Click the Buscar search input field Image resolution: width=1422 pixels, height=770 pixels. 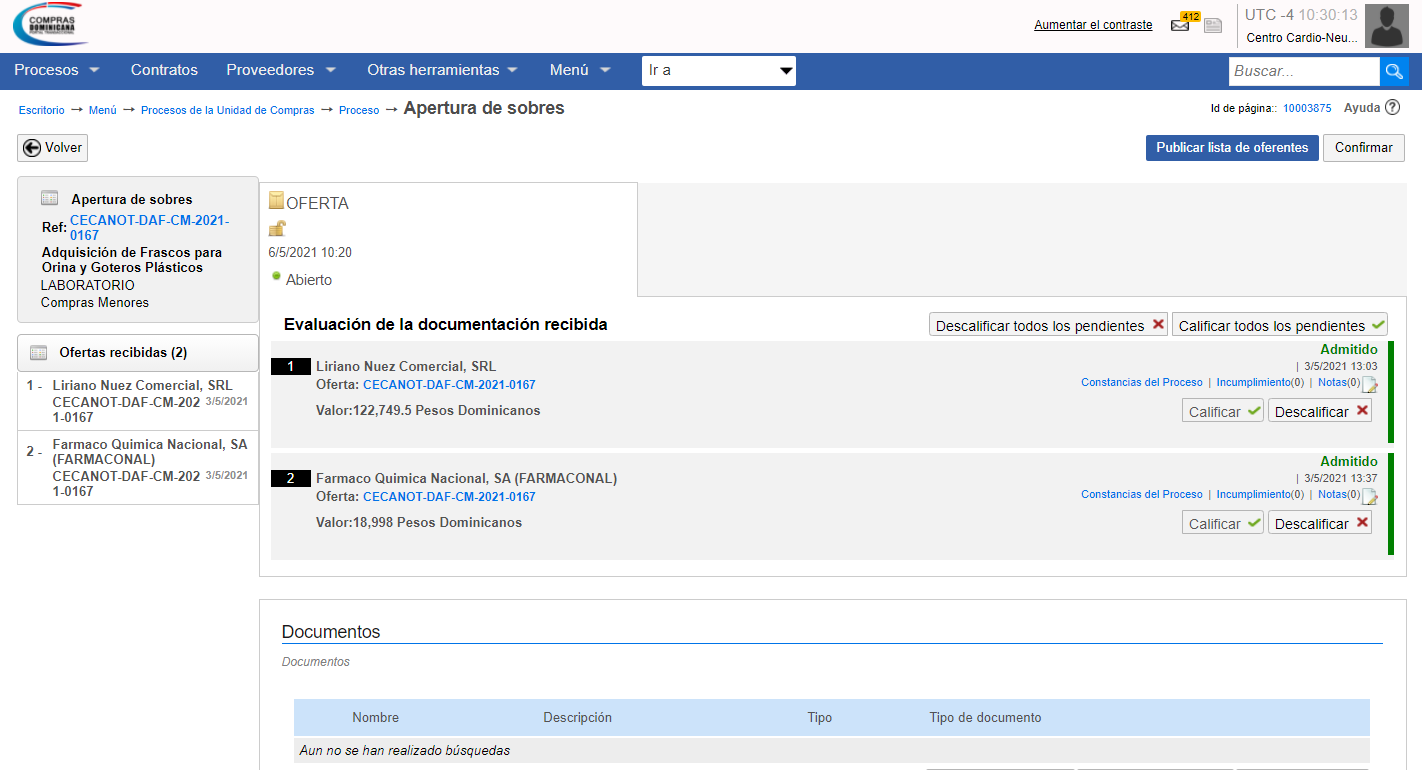tap(1303, 71)
